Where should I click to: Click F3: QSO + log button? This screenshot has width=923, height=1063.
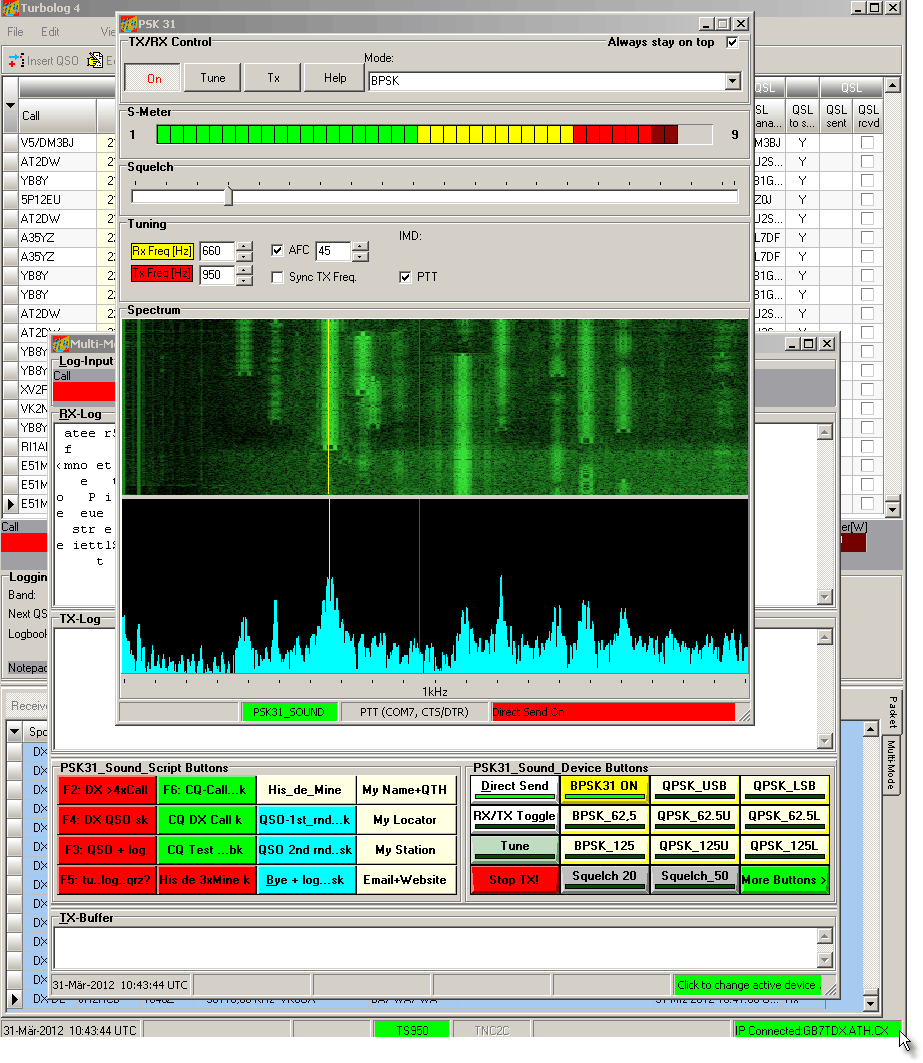coord(106,849)
